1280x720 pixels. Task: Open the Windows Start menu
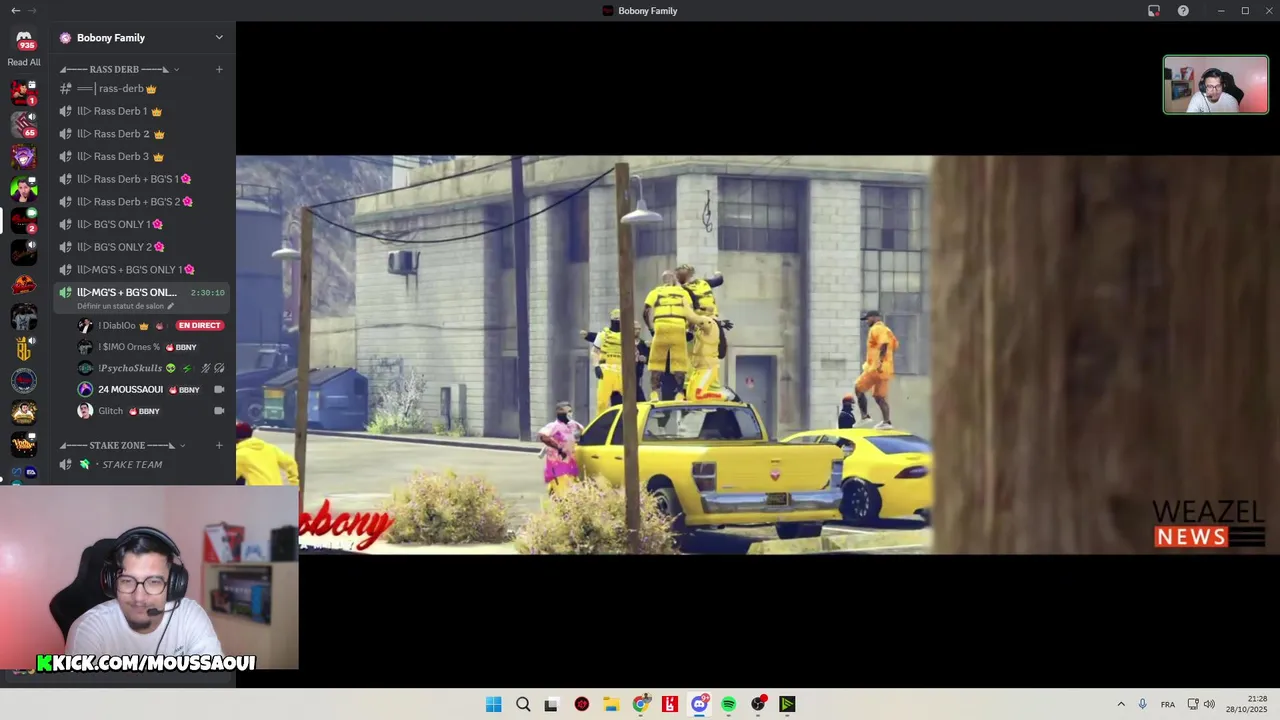(x=493, y=704)
